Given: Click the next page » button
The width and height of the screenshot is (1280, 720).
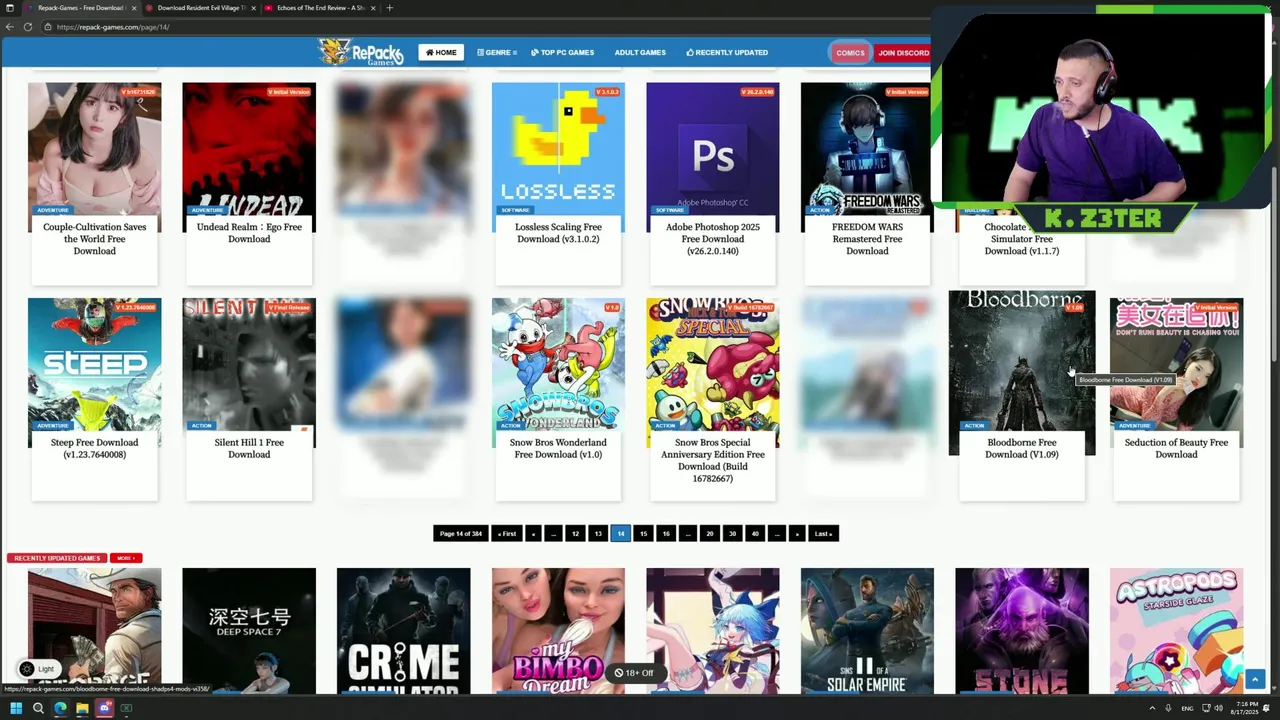Looking at the screenshot, I should pos(797,533).
